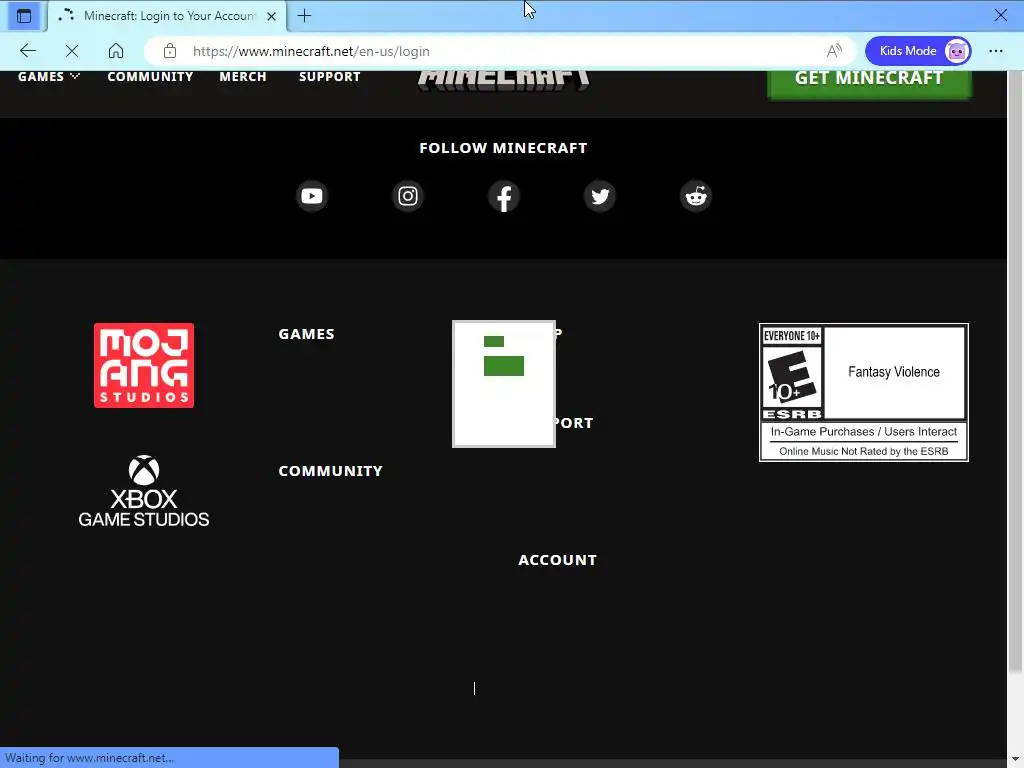Click the GET MINECRAFT green button
Image resolution: width=1024 pixels, height=768 pixels.
pos(869,84)
